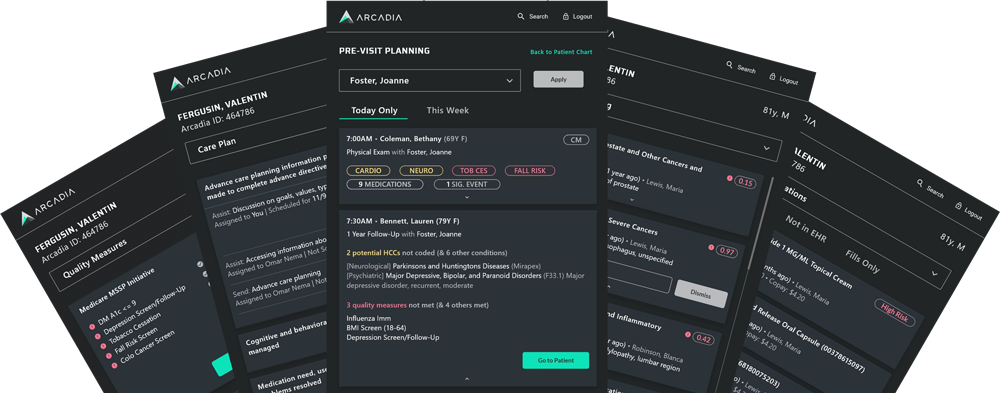1000x393 pixels.
Task: Expand the Coleman, Bethany appointment card chevron
Action: (x=466, y=197)
